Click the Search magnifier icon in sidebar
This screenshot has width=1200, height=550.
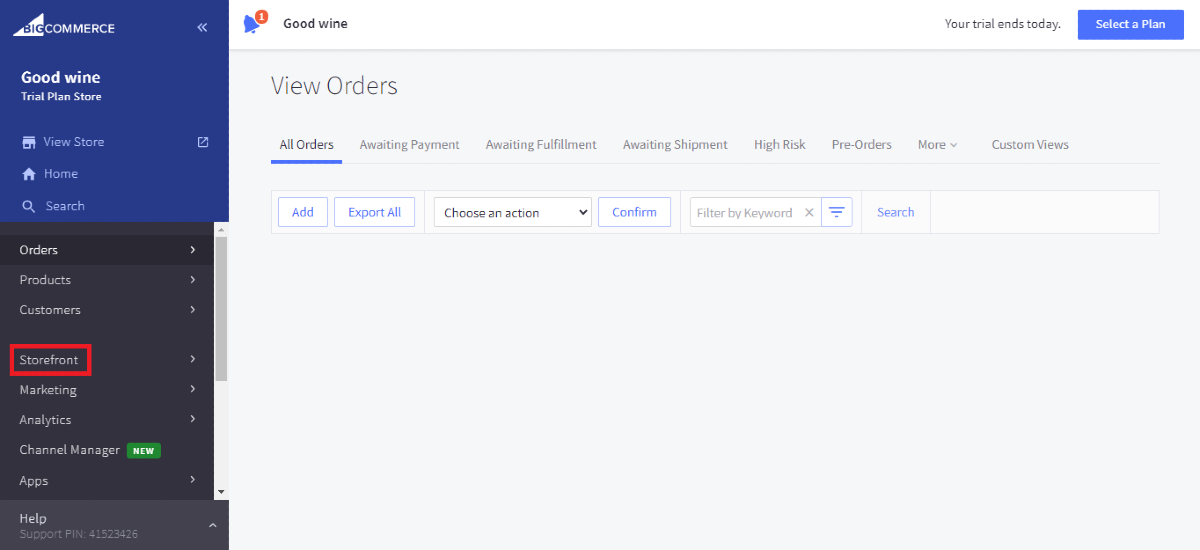tap(29, 206)
